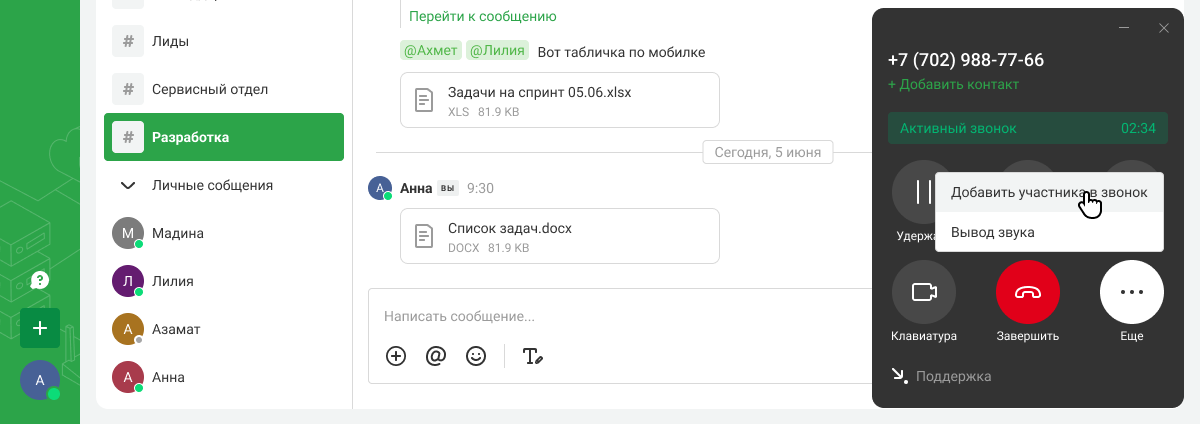Screen dimensions: 1200x424
Task: Open the Еще more options button
Action: [x=1132, y=292]
